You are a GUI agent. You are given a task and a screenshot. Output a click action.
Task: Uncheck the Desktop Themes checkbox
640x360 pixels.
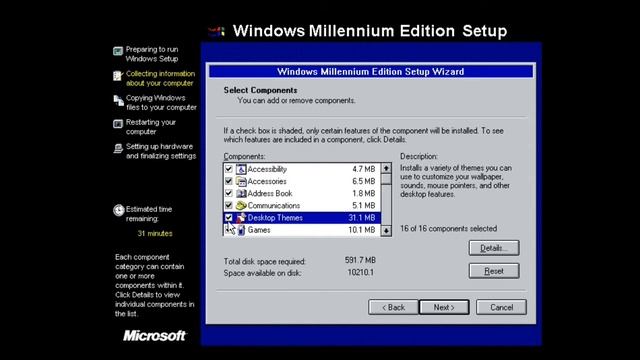click(x=229, y=218)
